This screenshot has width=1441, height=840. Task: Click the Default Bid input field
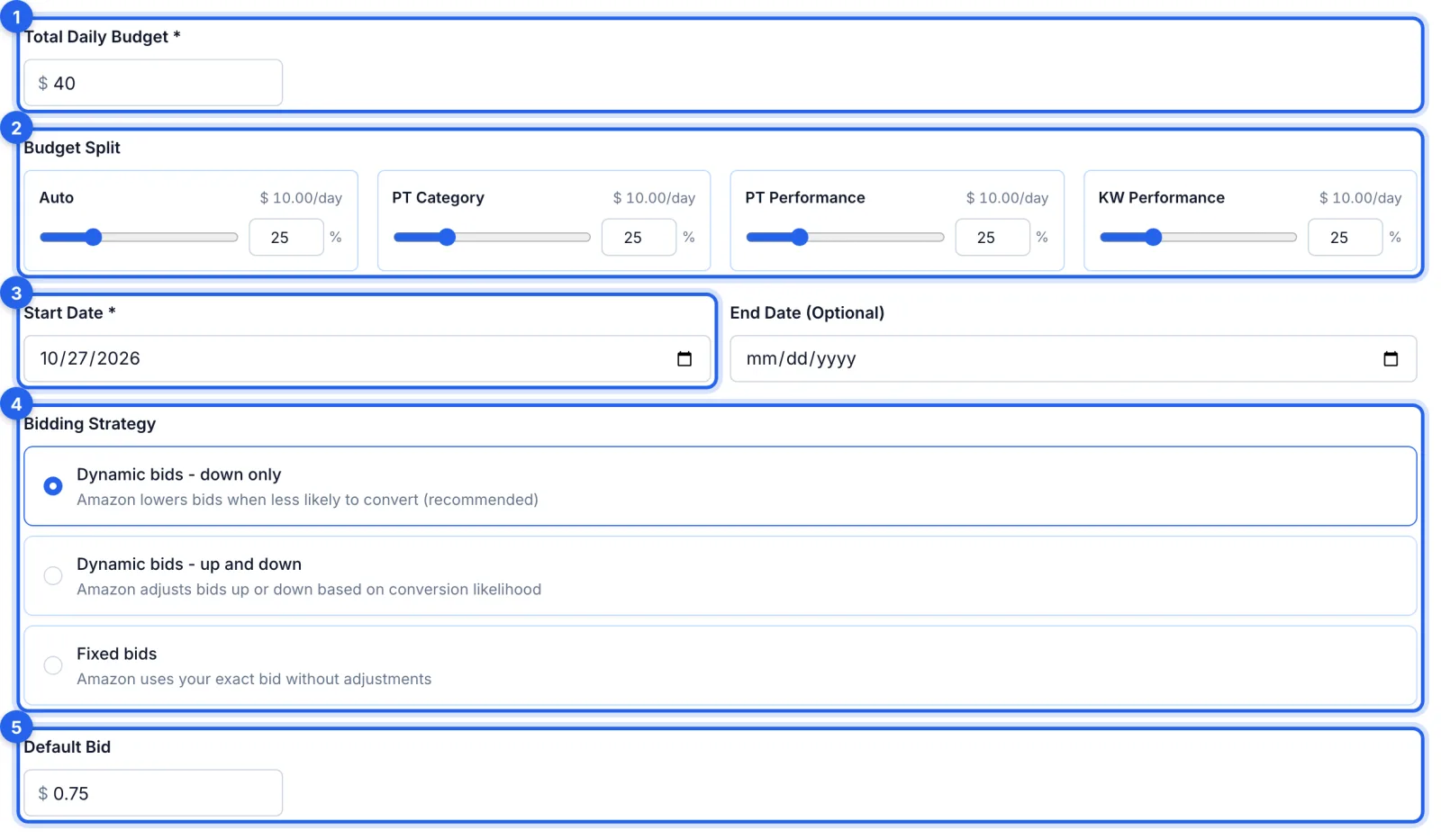click(x=153, y=793)
